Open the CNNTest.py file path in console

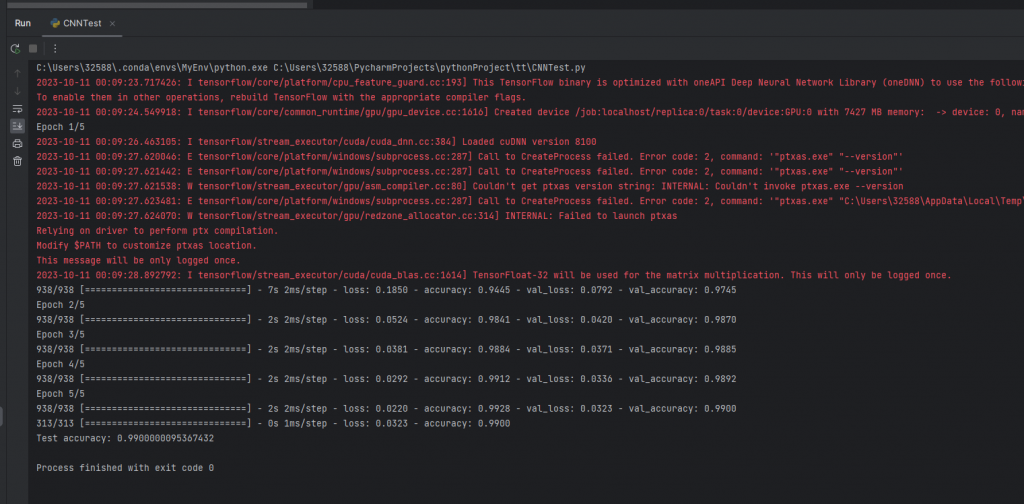click(x=429, y=67)
